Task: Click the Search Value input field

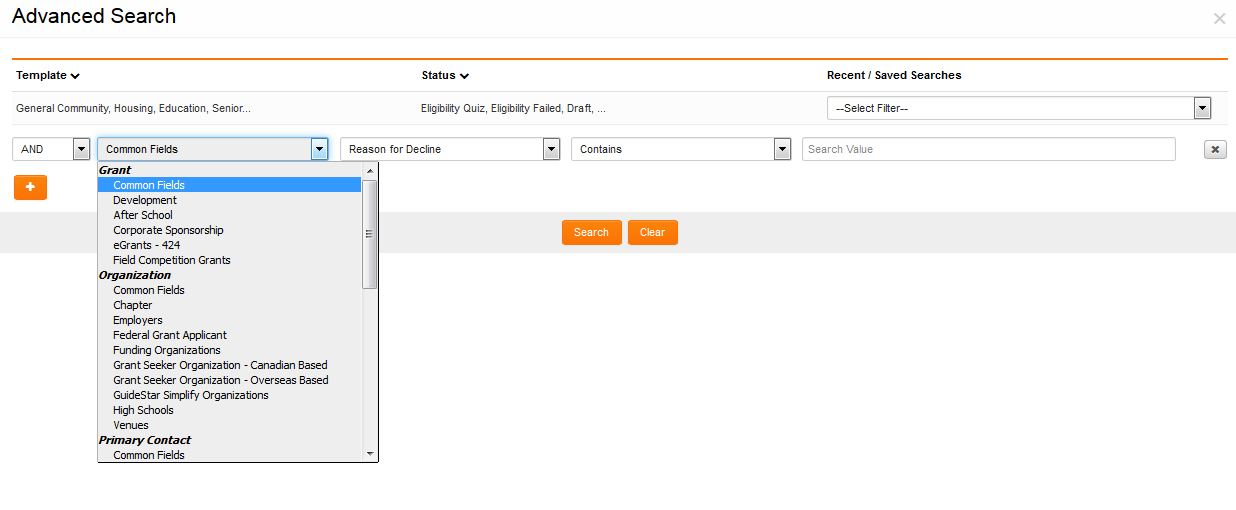Action: 988,149
